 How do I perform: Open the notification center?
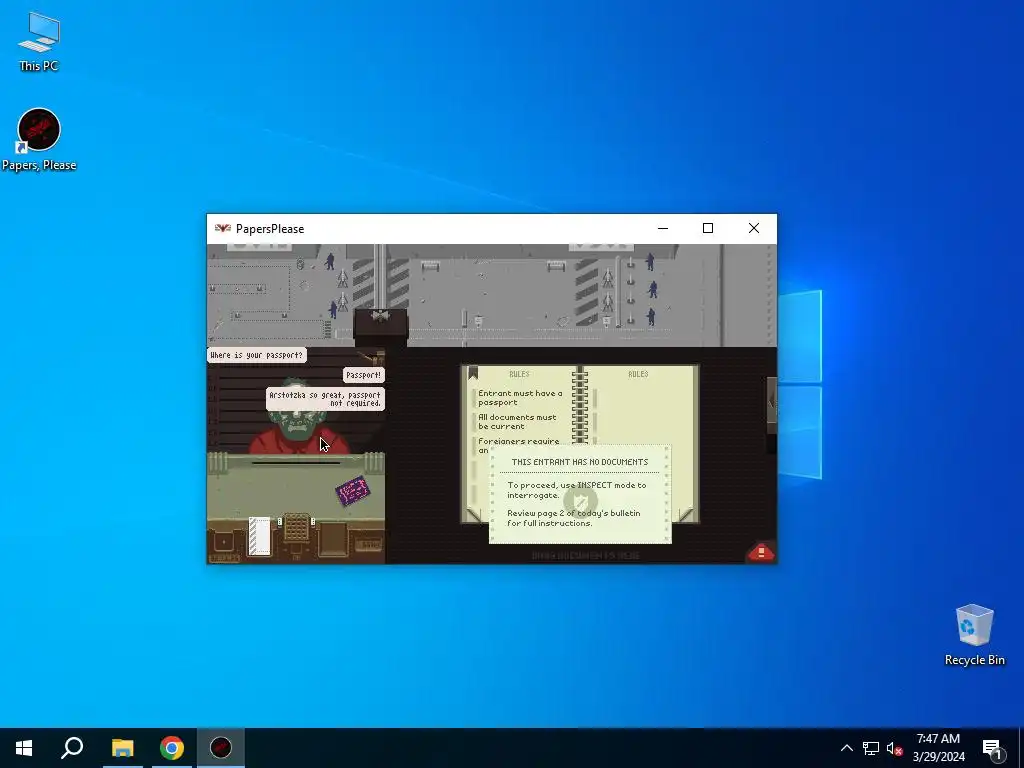click(x=992, y=748)
